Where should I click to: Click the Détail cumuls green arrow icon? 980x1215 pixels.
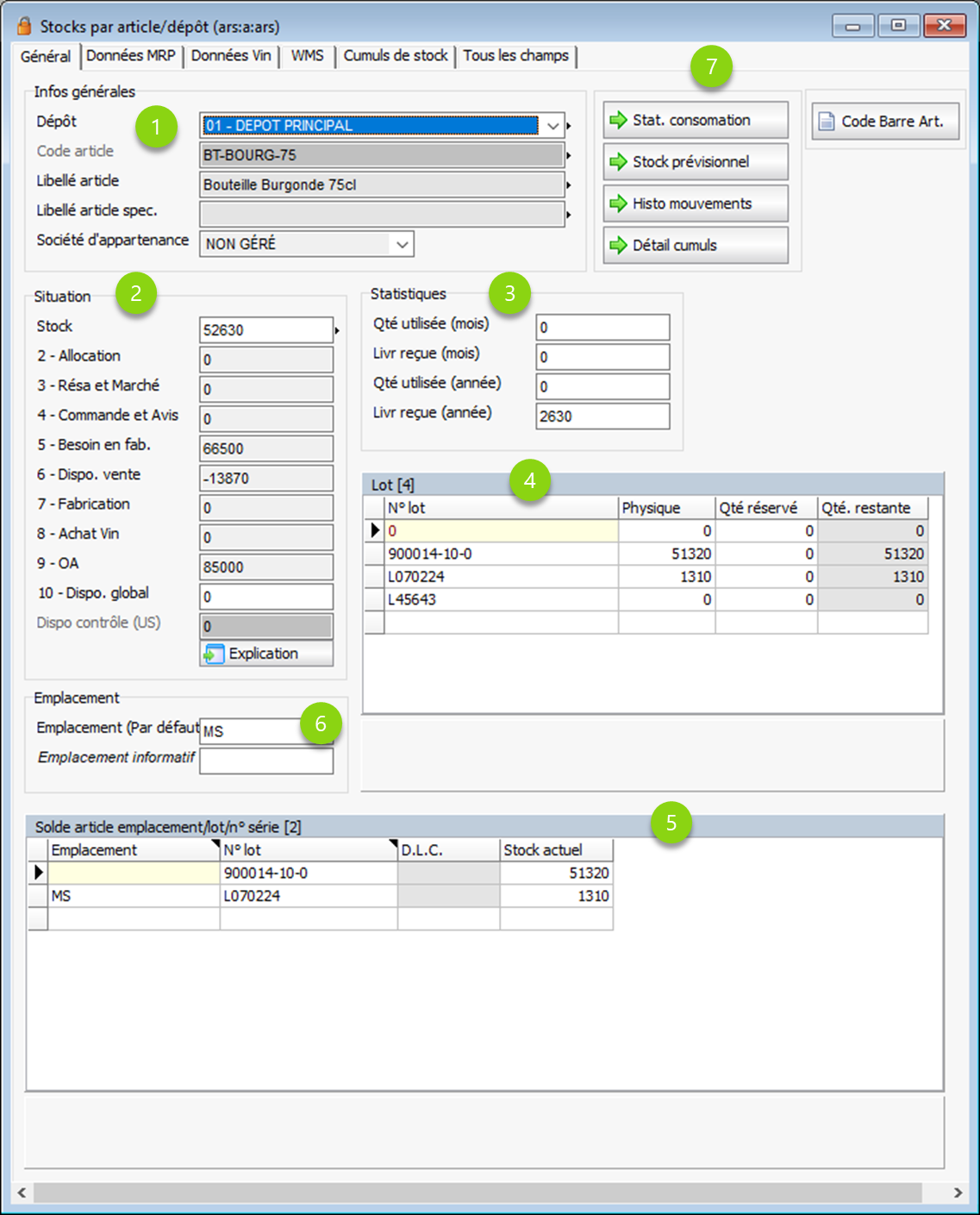pyautogui.click(x=618, y=246)
